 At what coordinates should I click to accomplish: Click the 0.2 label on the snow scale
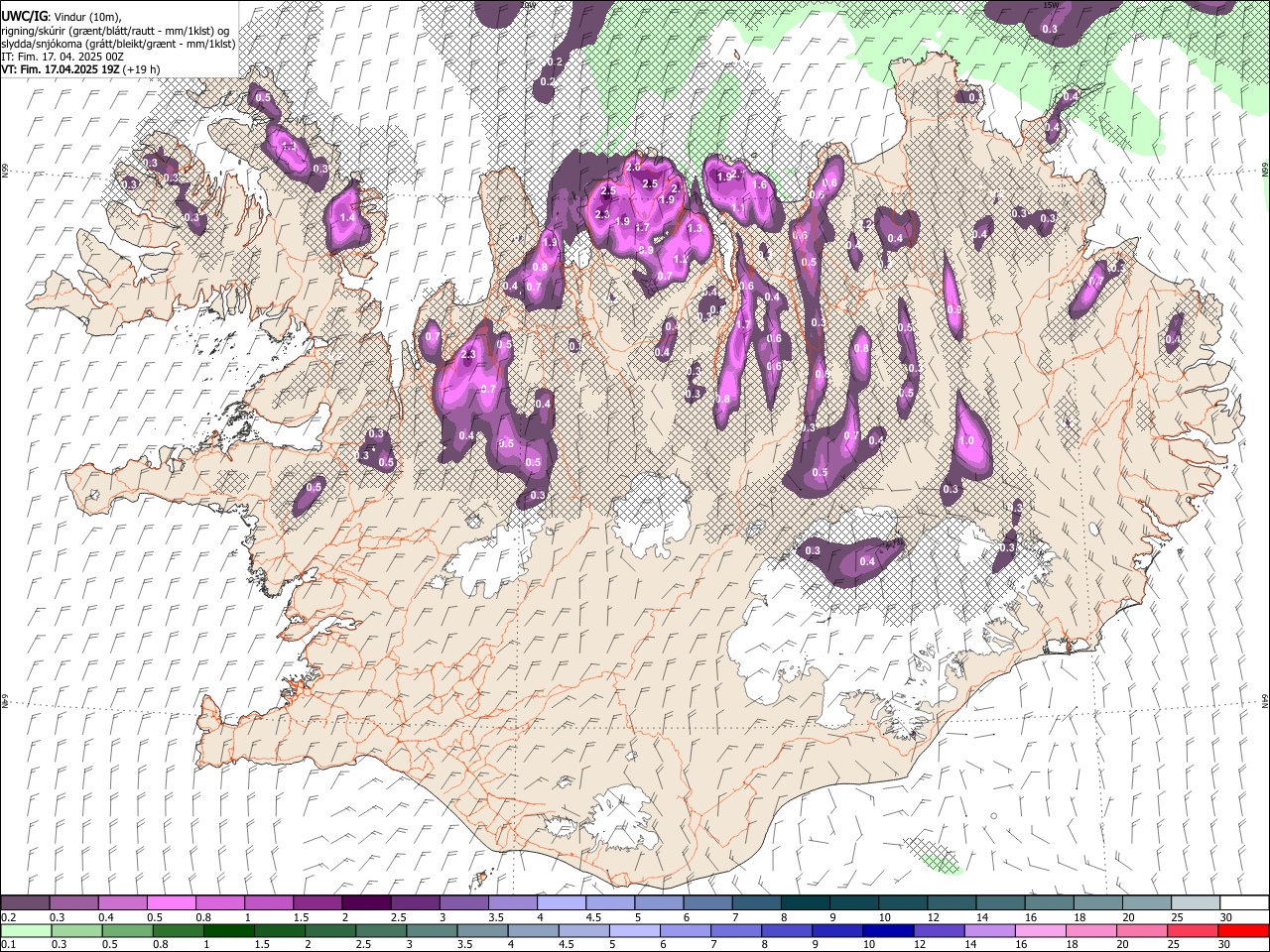(8, 917)
